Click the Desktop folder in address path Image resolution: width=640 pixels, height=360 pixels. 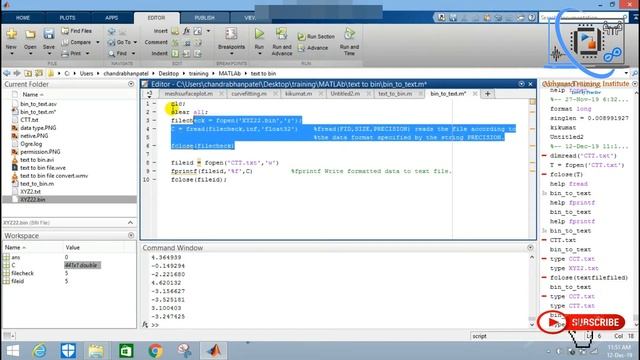pos(169,73)
